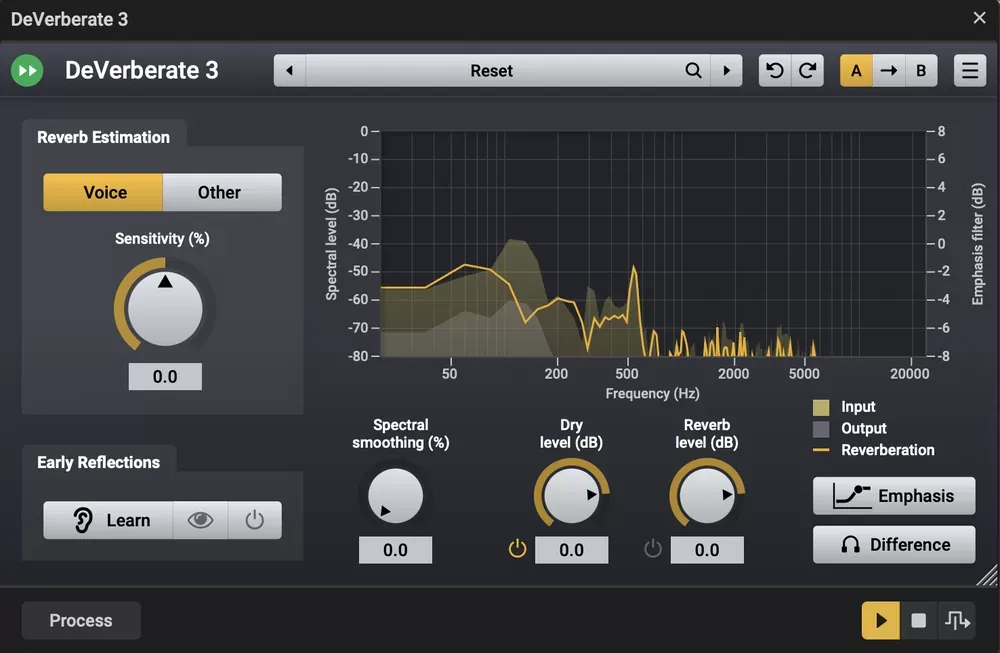
Task: Click the Early Reflections panel title
Action: click(98, 462)
